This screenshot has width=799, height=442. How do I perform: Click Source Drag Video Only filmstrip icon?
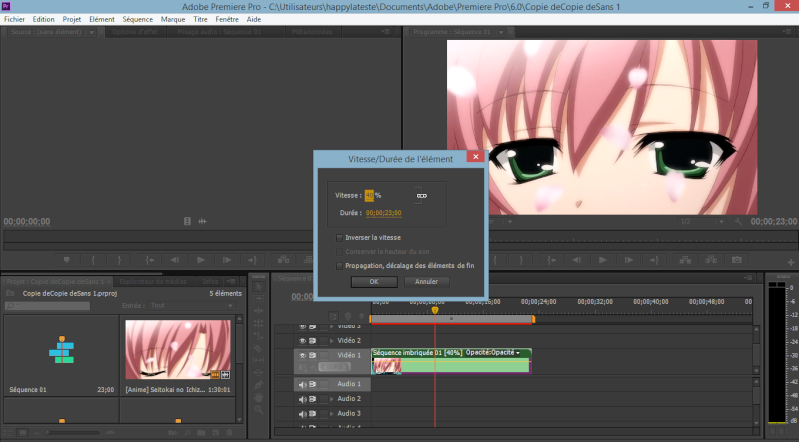[x=188, y=221]
